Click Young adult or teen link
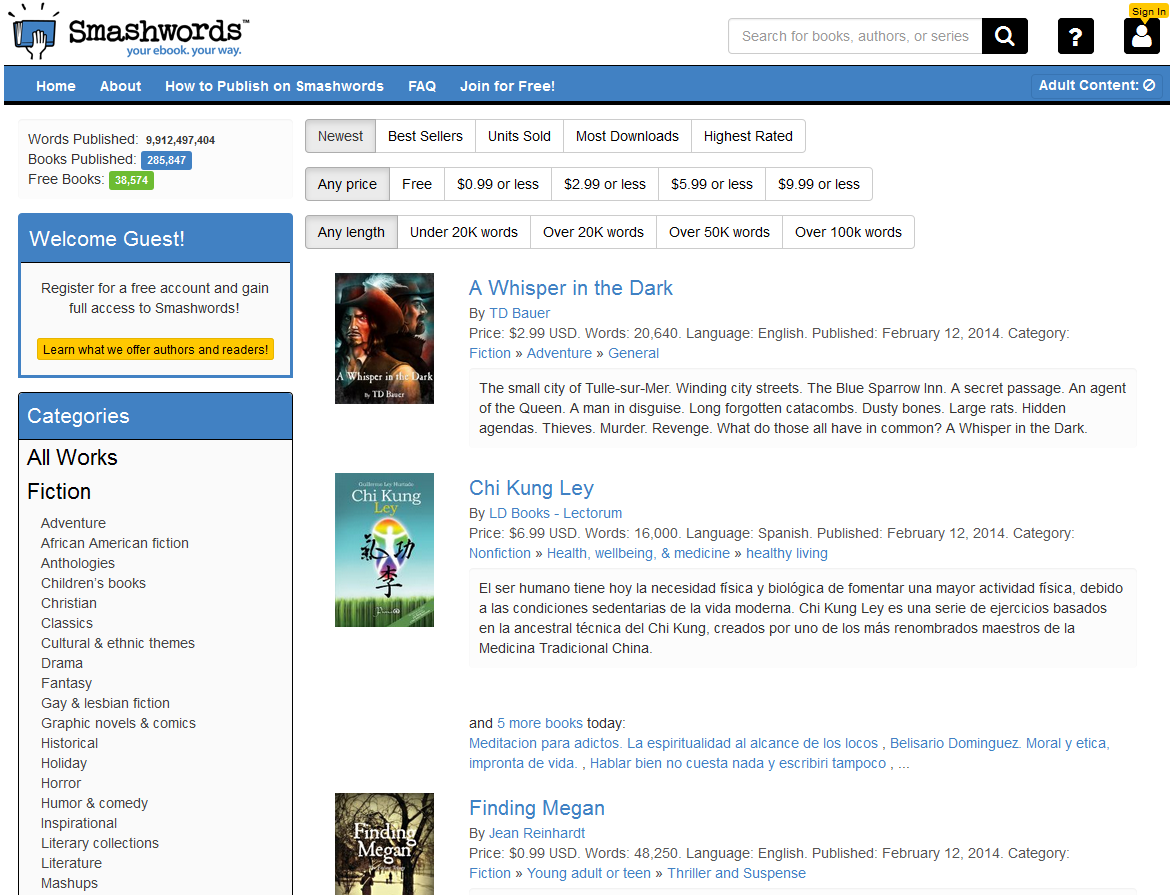 (589, 873)
